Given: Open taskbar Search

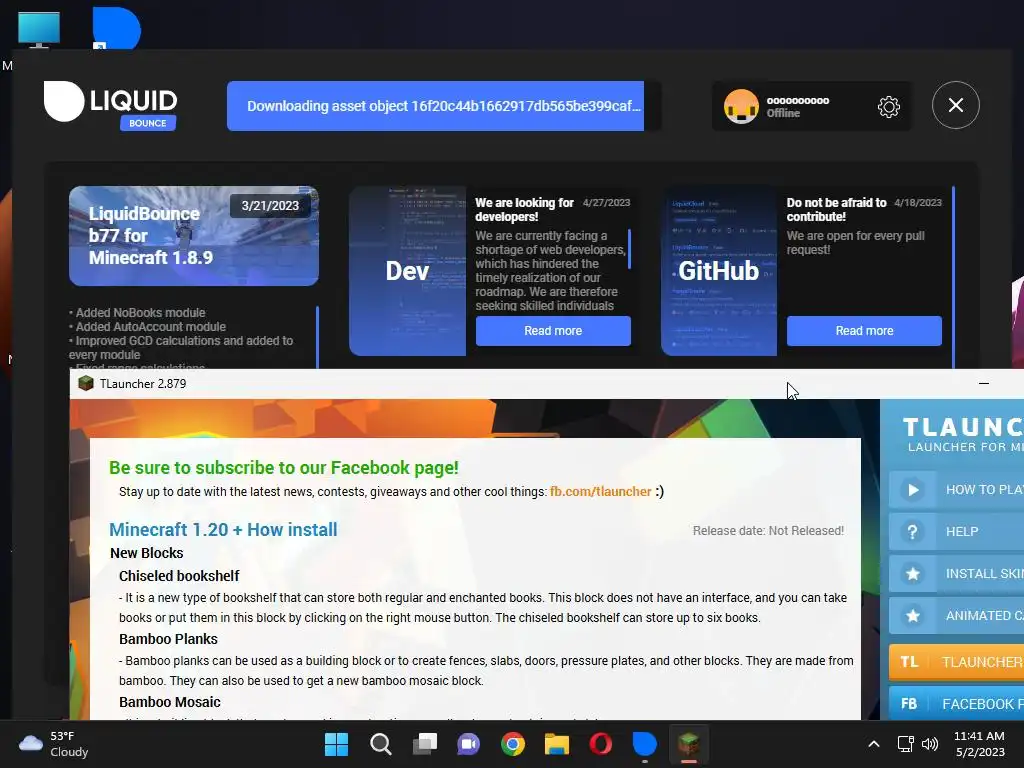Looking at the screenshot, I should (x=381, y=744).
